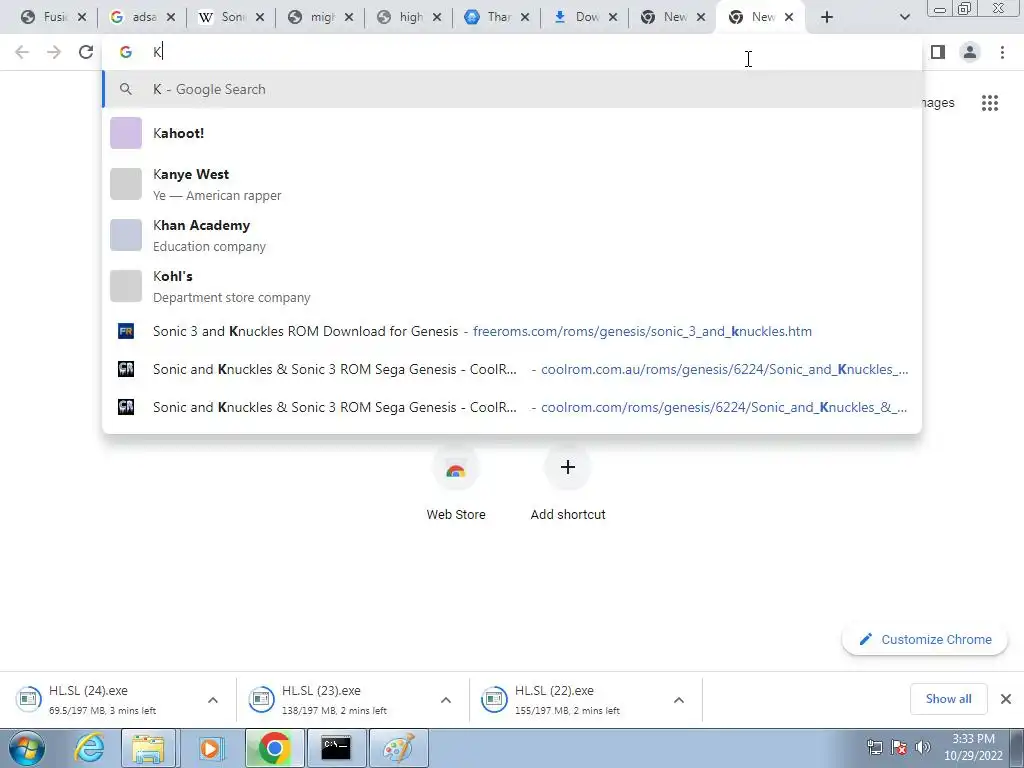Open the Chrome three-dot menu
The width and height of the screenshot is (1024, 768).
(1002, 52)
